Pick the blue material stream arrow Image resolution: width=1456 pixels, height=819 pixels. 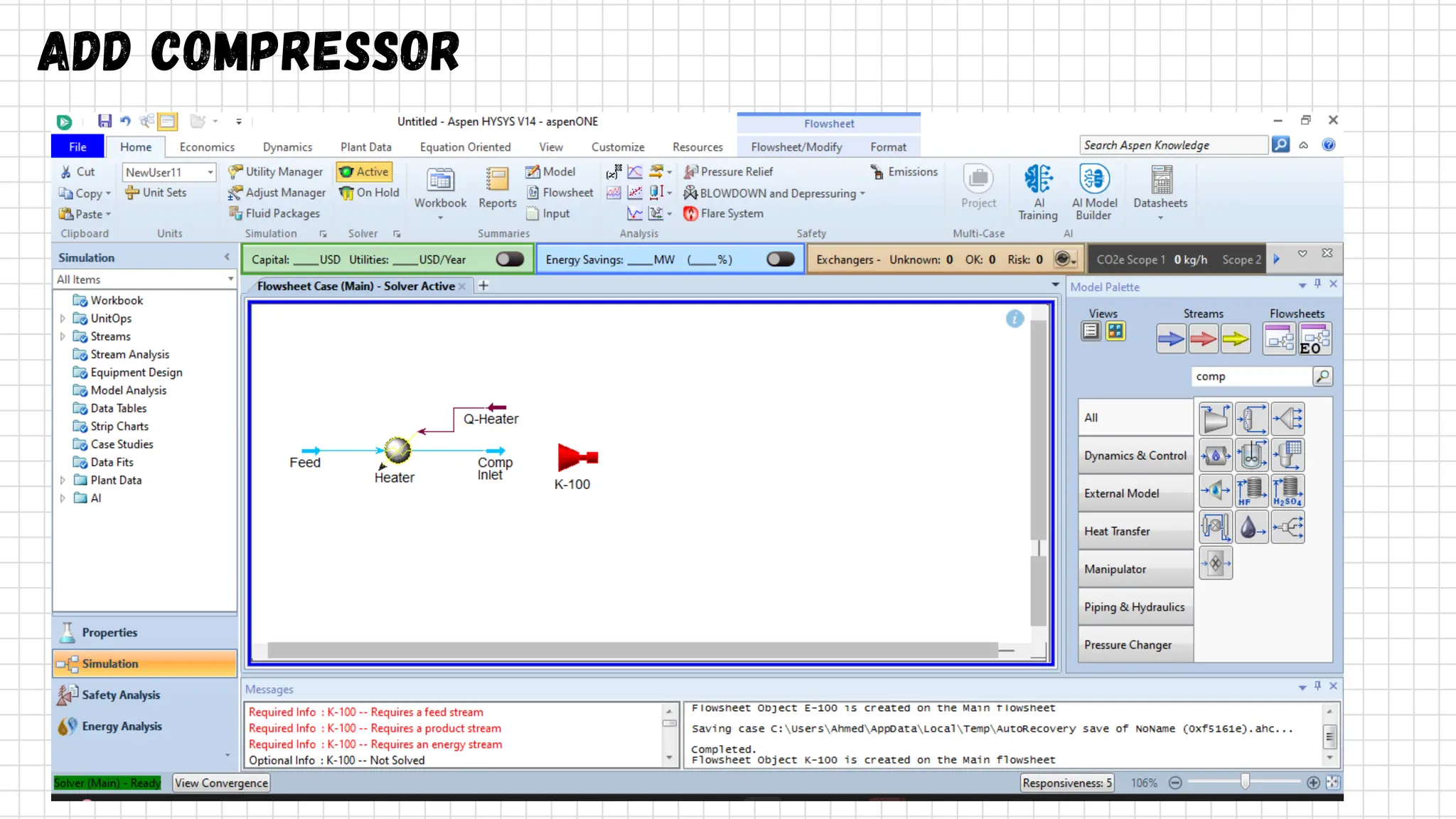[1170, 339]
